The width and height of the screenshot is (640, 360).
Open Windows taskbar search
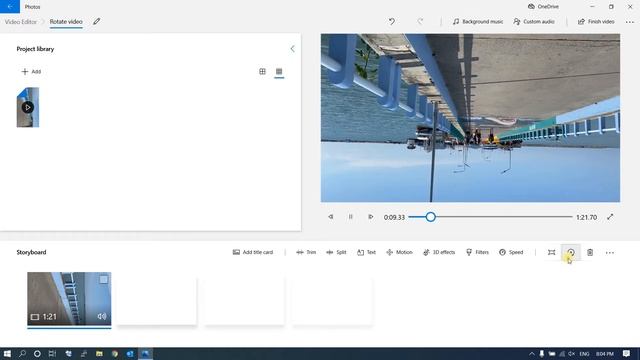tap(22, 353)
